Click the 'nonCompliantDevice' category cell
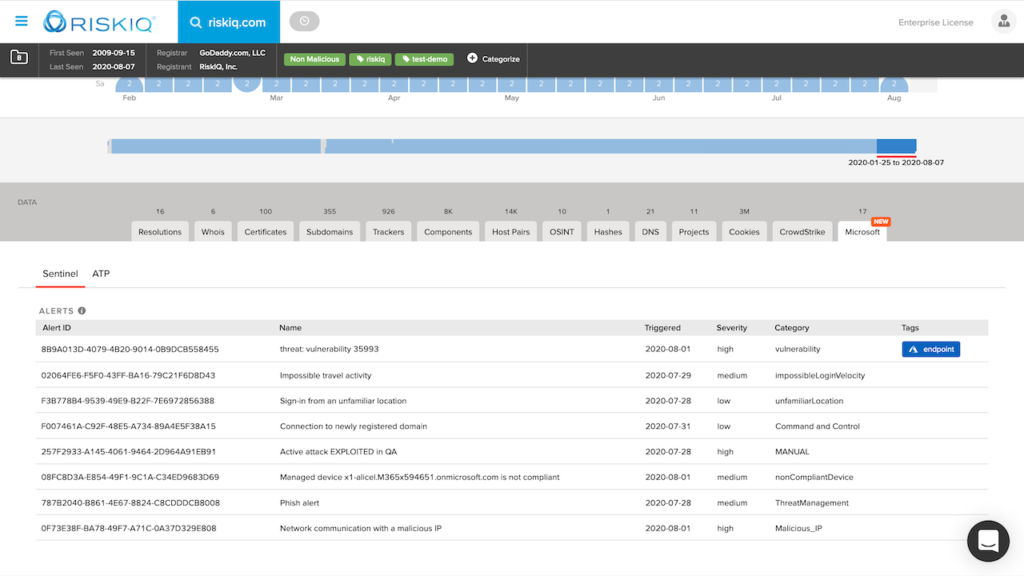This screenshot has height=576, width=1024. 814,477
